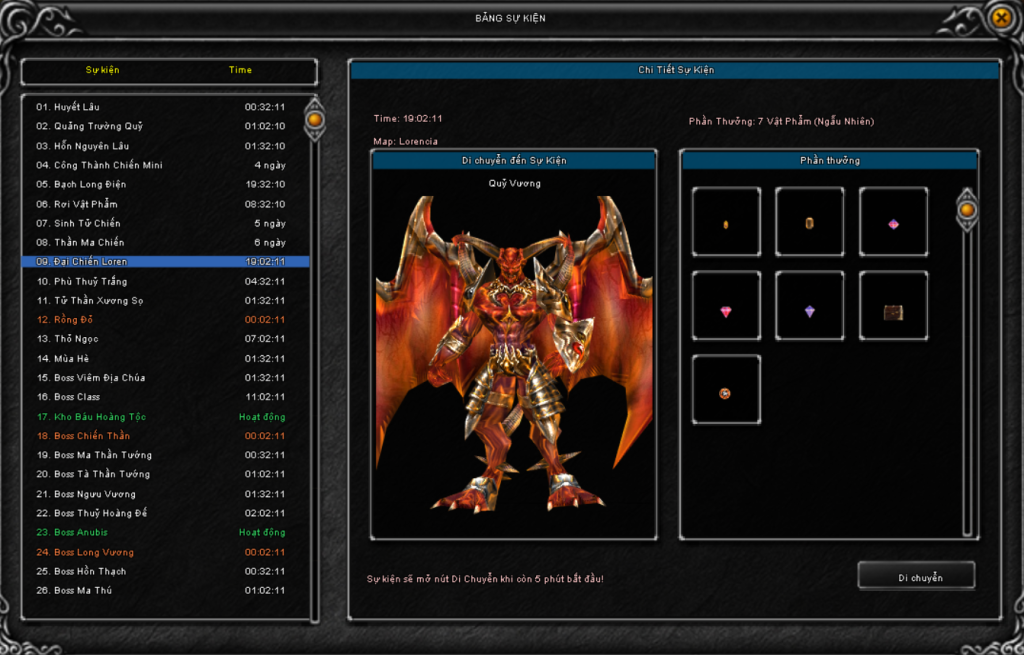This screenshot has height=655, width=1024.
Task: Select the brown treasure chest reward item
Action: [x=893, y=312]
